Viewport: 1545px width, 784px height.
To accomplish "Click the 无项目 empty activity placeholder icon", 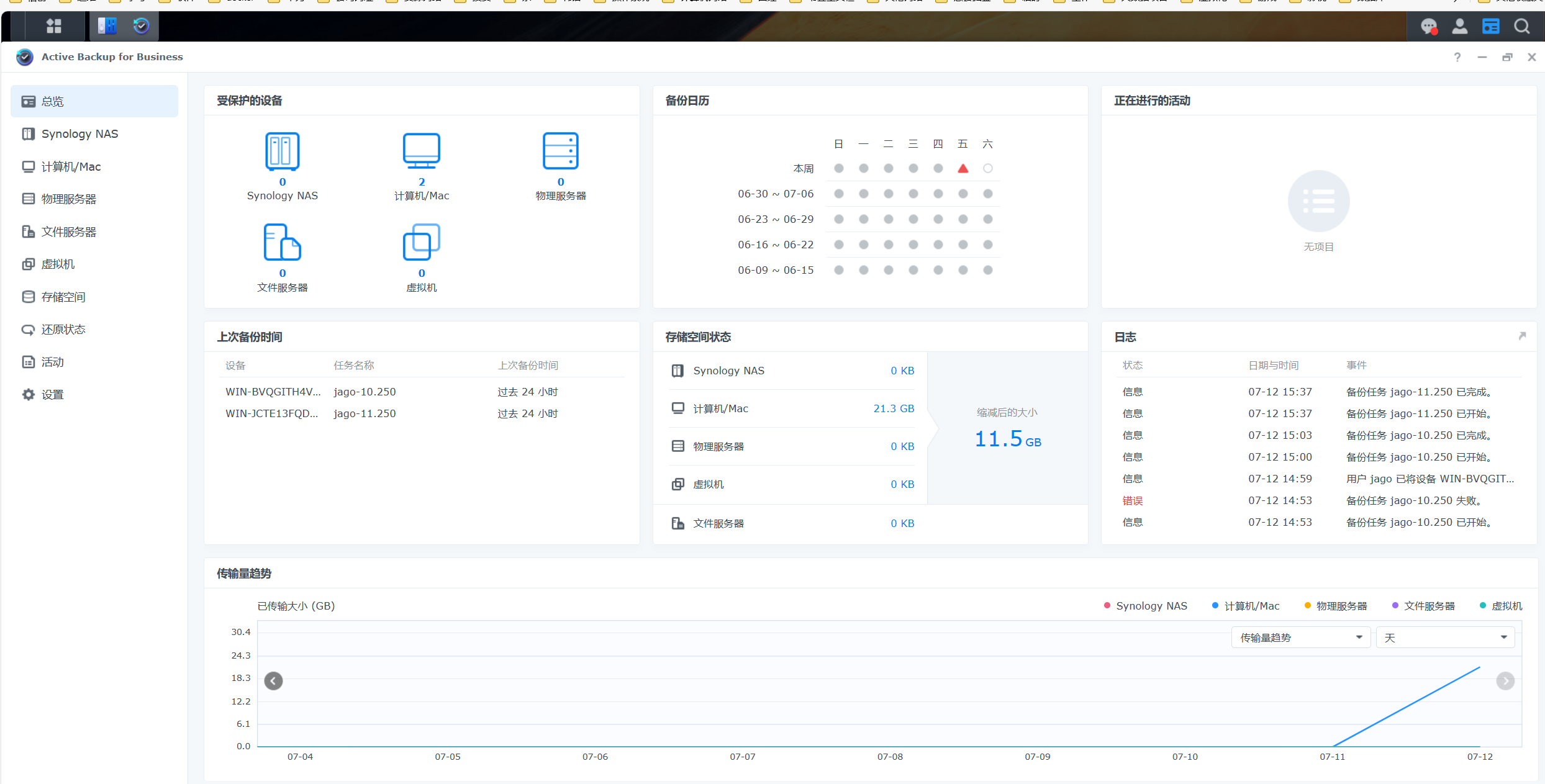I will (1319, 201).
